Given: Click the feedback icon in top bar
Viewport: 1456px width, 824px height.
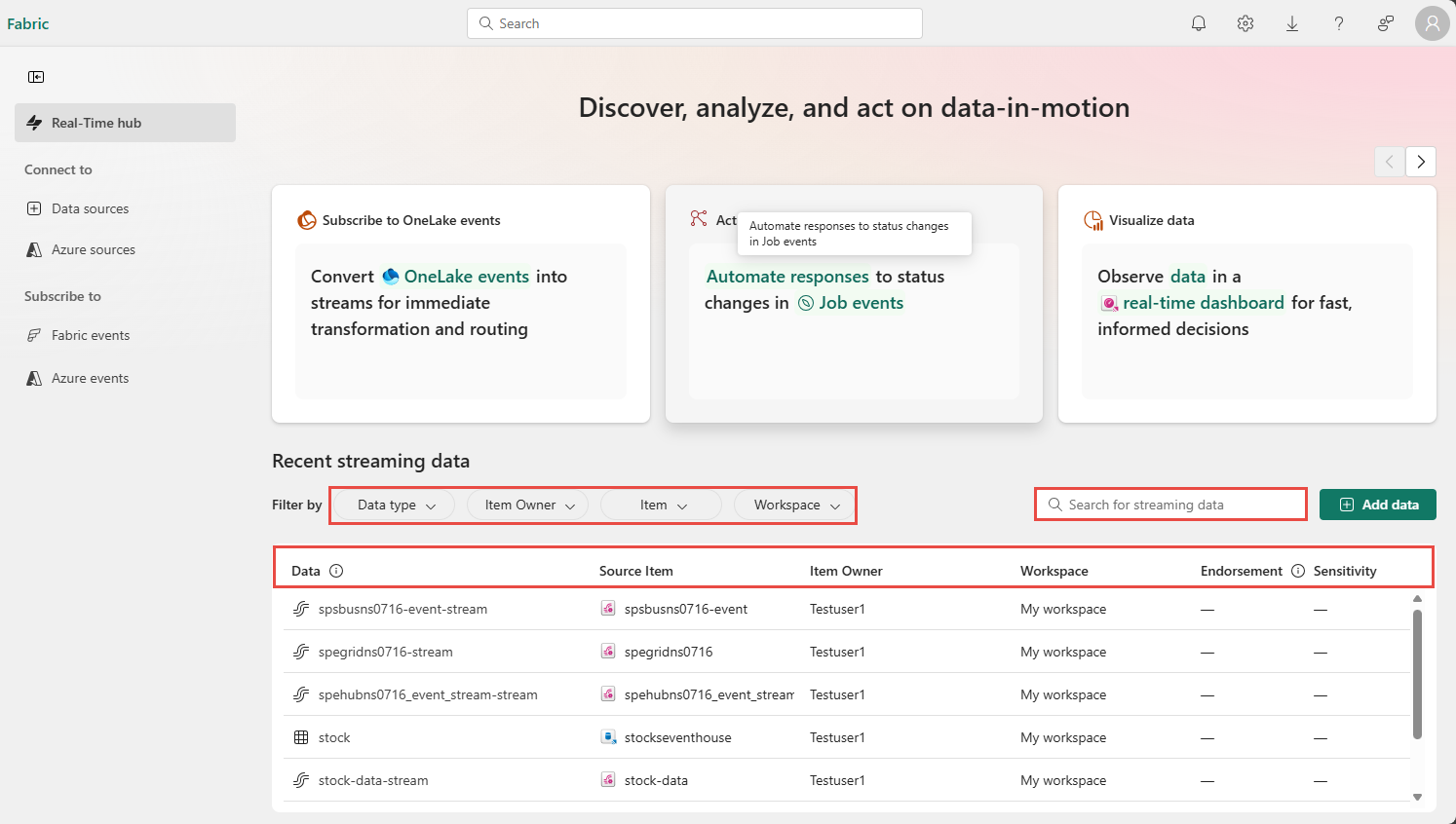Looking at the screenshot, I should 1386,23.
